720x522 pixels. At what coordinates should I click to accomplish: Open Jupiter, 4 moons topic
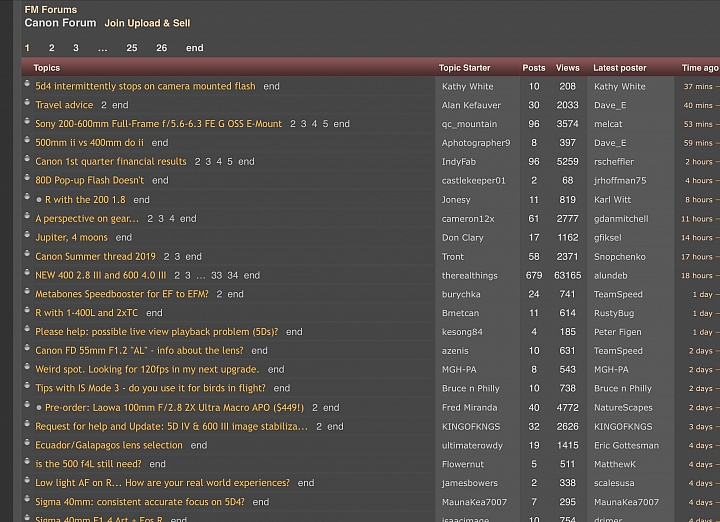point(71,237)
